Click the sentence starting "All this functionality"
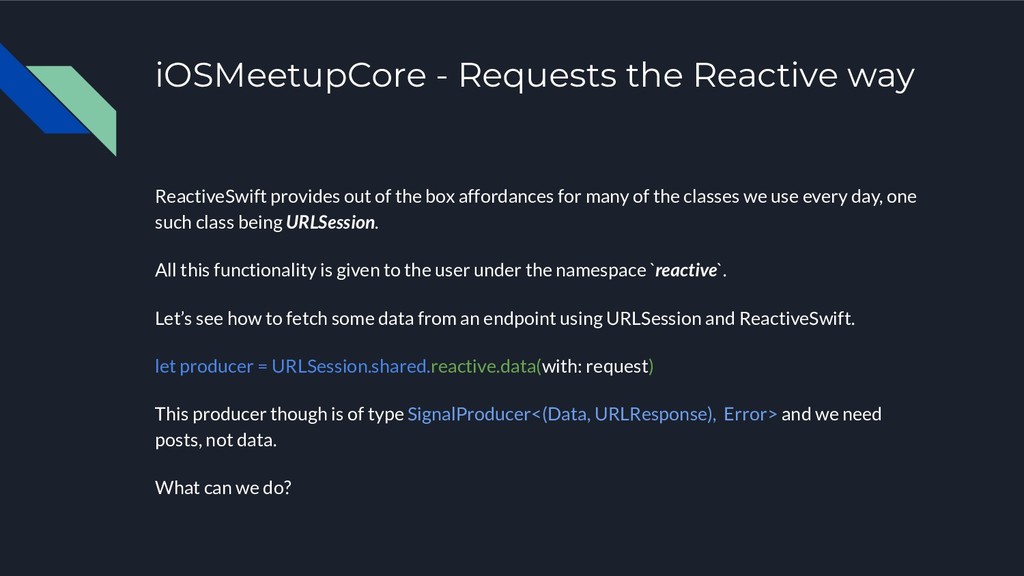The width and height of the screenshot is (1024, 576). click(441, 270)
